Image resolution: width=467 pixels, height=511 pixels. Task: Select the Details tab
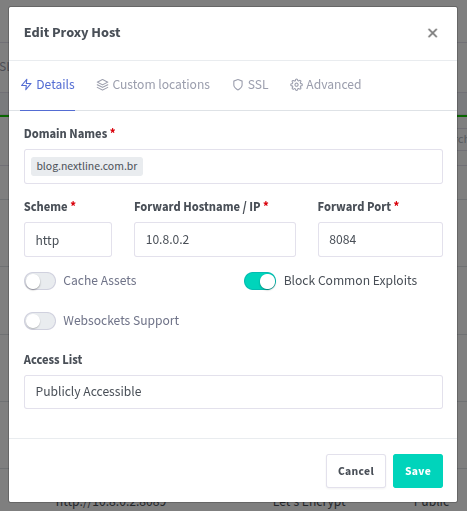(48, 85)
